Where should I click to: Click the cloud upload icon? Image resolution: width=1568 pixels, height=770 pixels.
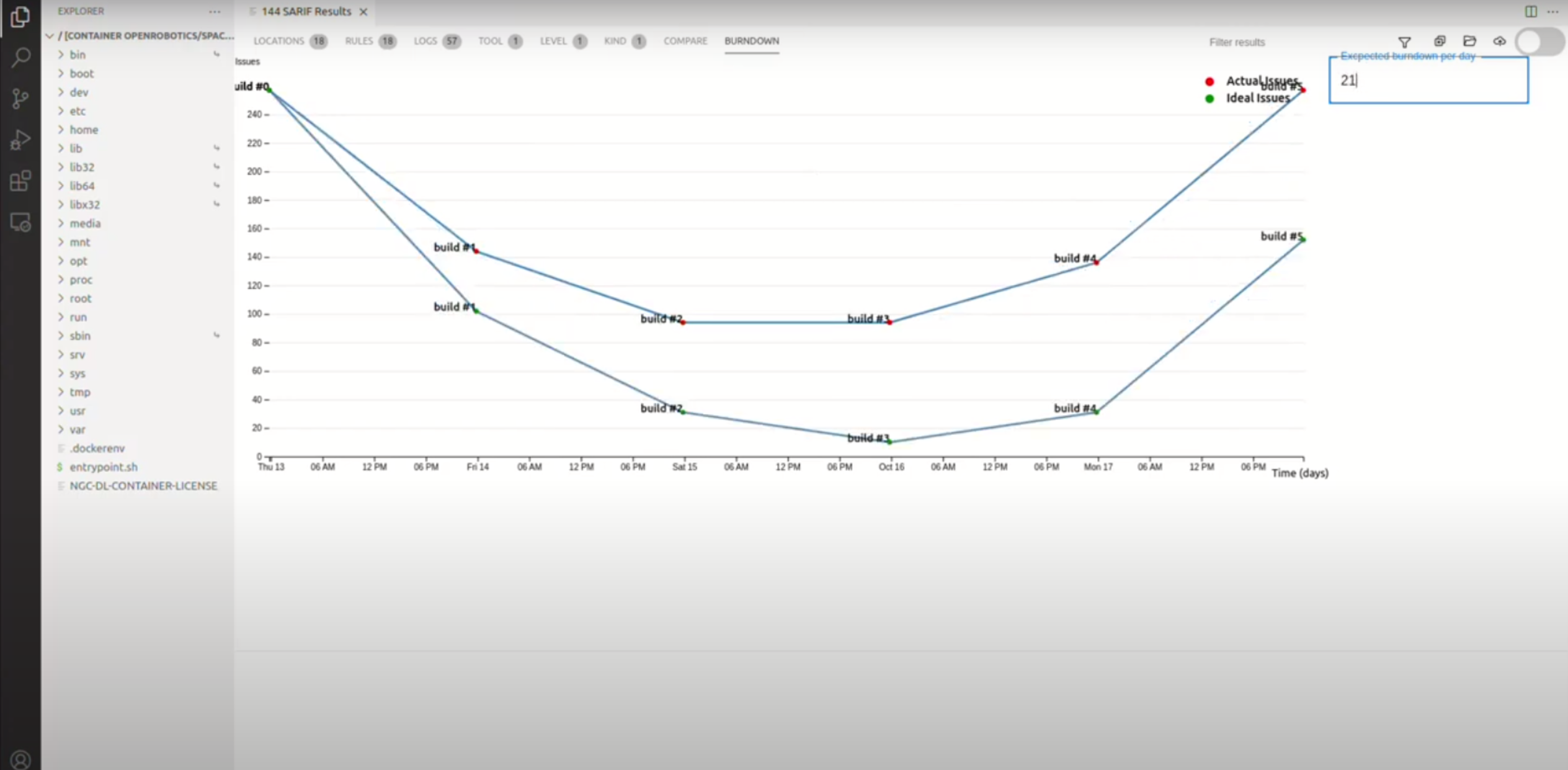pos(1499,41)
